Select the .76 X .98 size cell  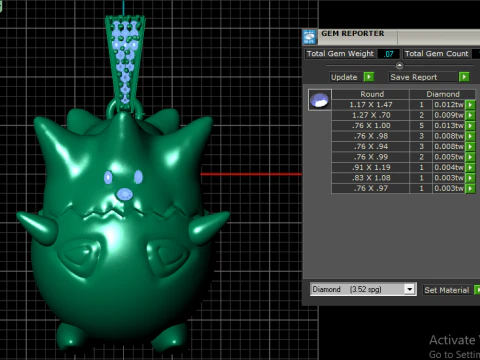pyautogui.click(x=371, y=136)
